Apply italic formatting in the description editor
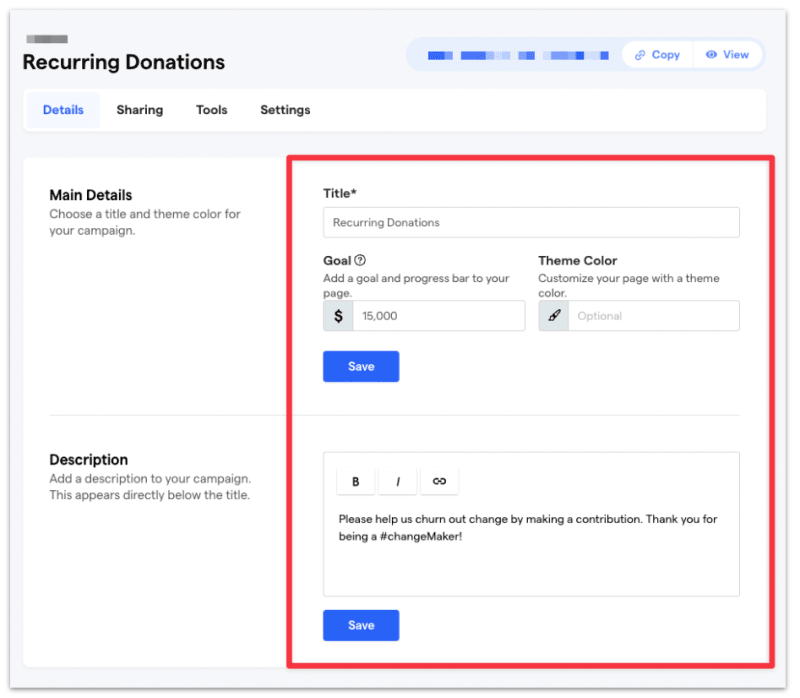 click(397, 481)
